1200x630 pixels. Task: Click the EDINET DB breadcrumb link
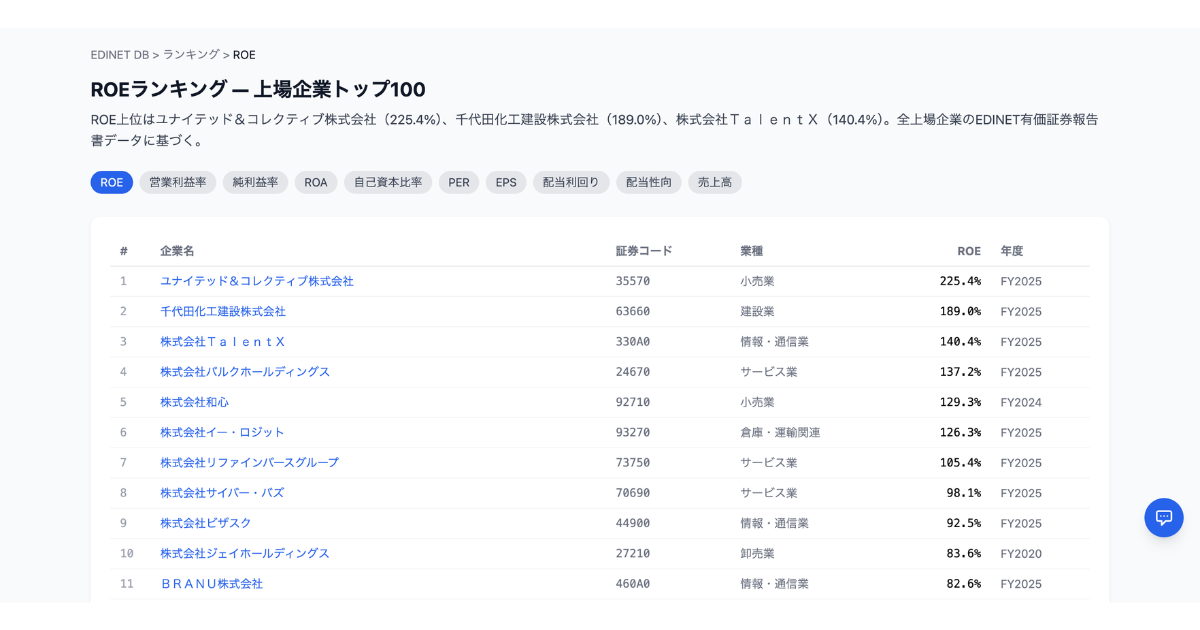[119, 55]
